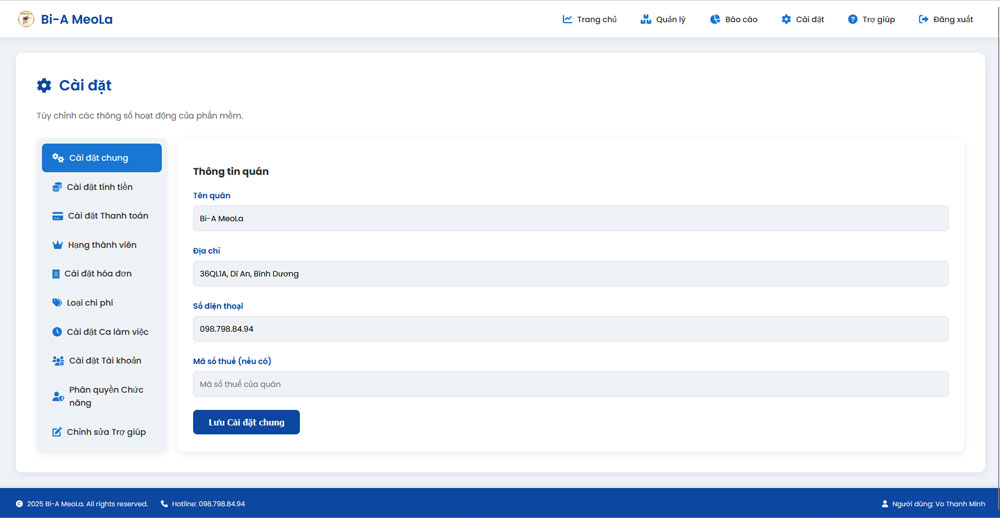Click the Cài đặt gear icon in navbar
The image size is (1000, 518).
[786, 19]
